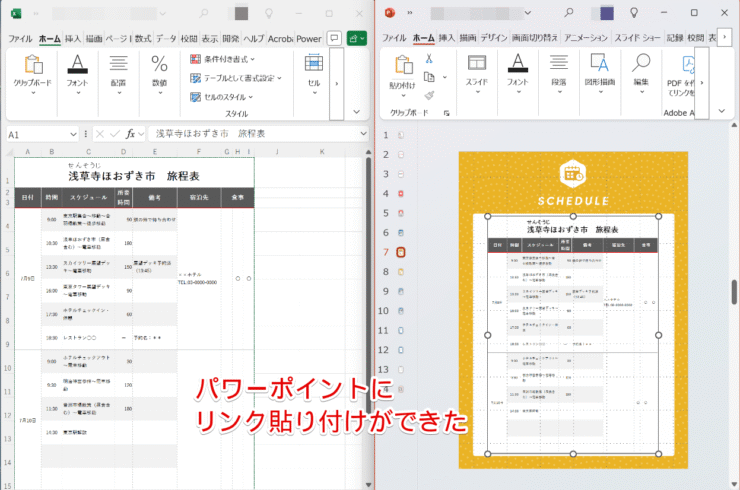The width and height of the screenshot is (740, 490).
Task: Click PowerPoint Format Painter brush icon
Action: [x=429, y=95]
